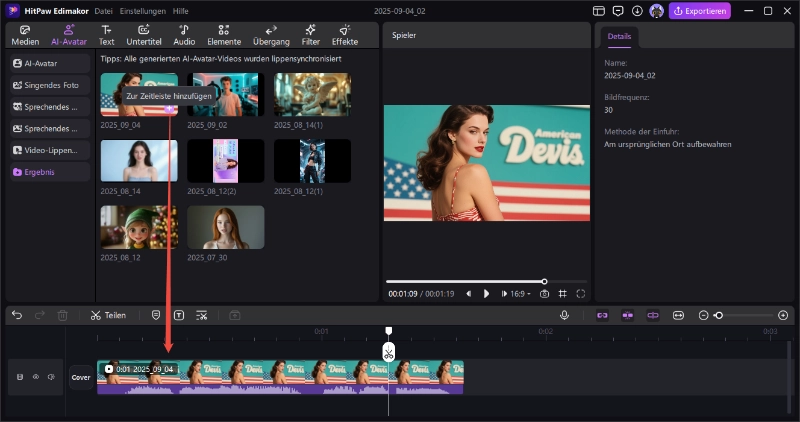Open the 16:9 aspect ratio dropdown

click(520, 293)
